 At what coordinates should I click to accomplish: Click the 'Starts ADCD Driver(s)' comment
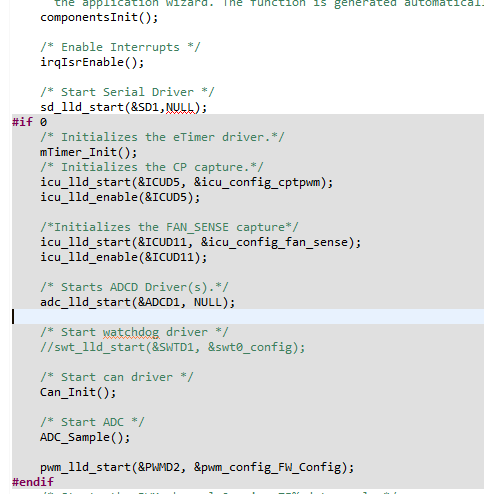pos(134,287)
